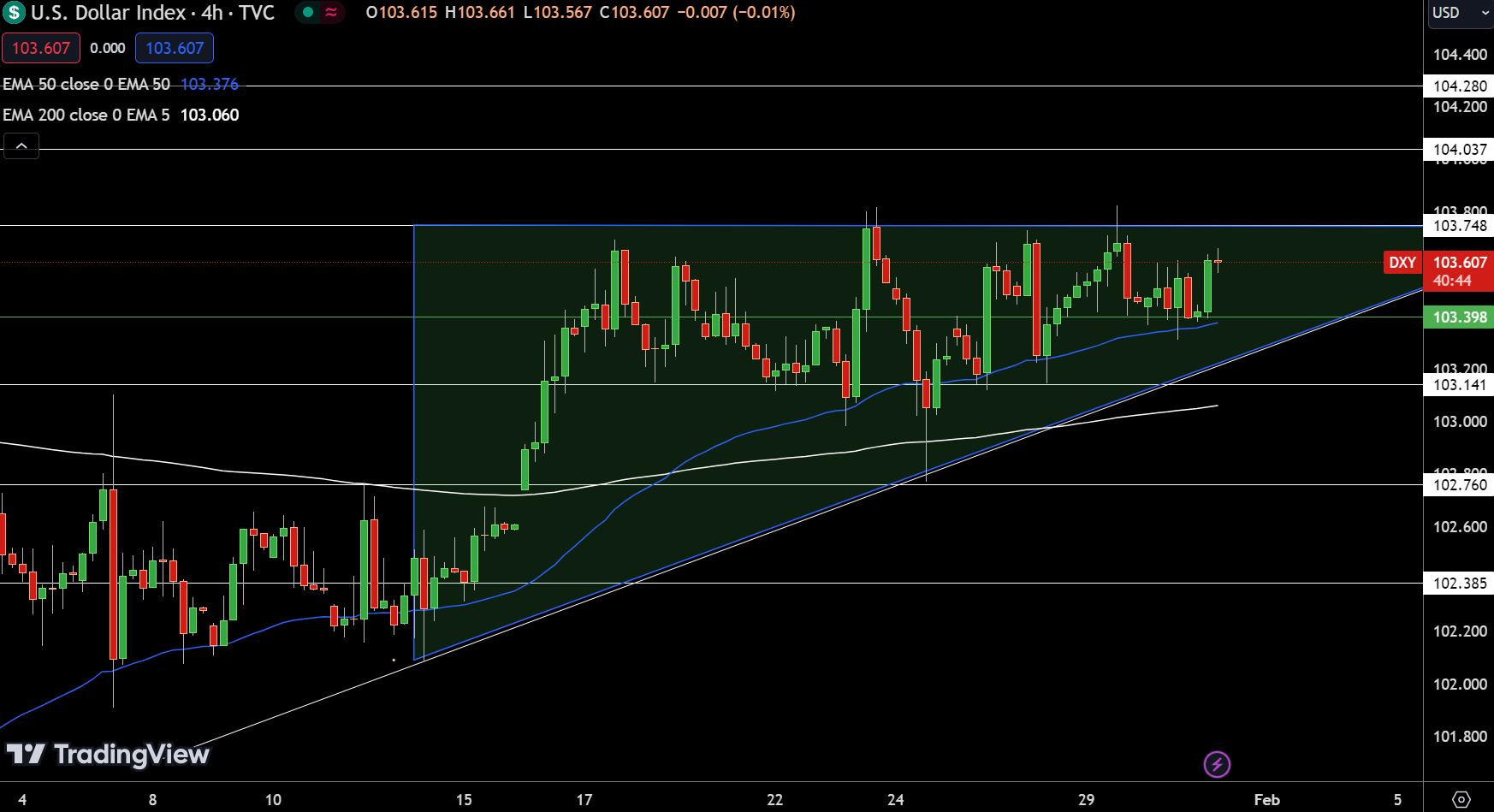Screen dimensions: 1494x812
Task: Click the 15 date label on time axis
Action: click(464, 799)
